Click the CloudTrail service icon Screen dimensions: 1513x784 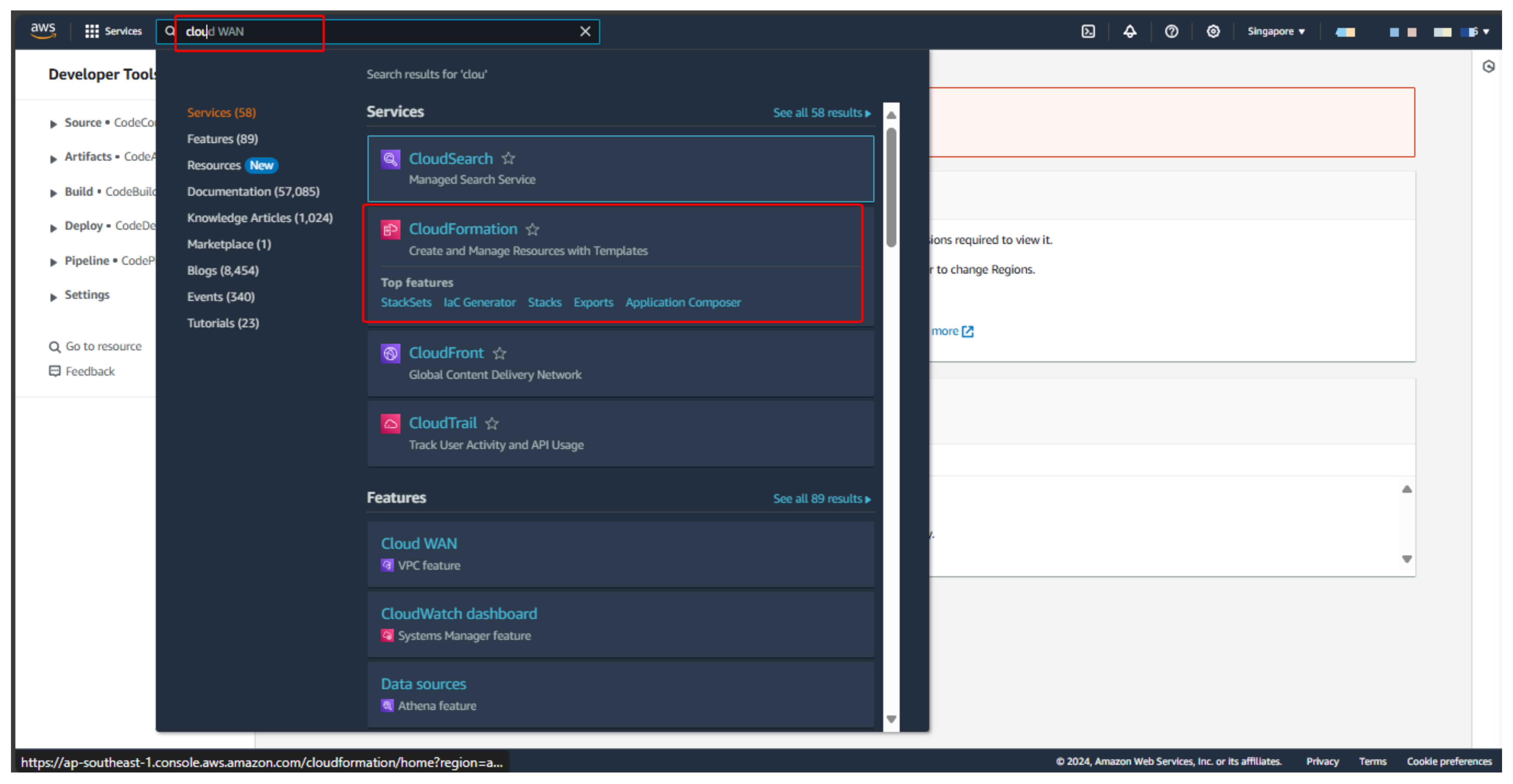pyautogui.click(x=390, y=424)
